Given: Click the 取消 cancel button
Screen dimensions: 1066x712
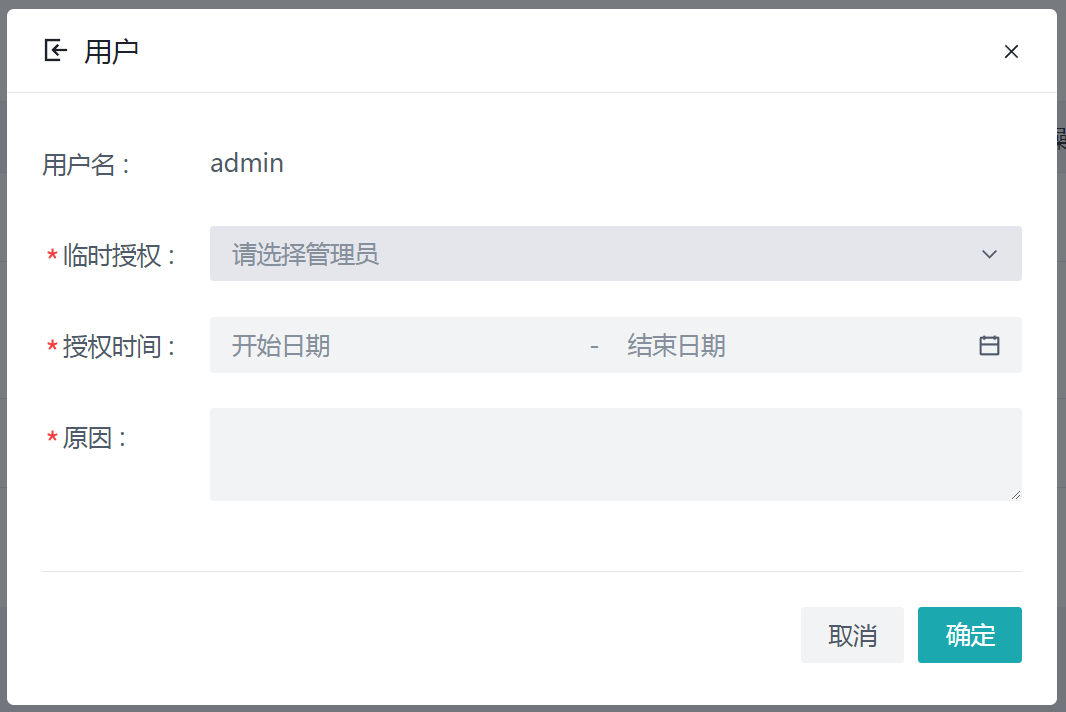Looking at the screenshot, I should tap(852, 635).
